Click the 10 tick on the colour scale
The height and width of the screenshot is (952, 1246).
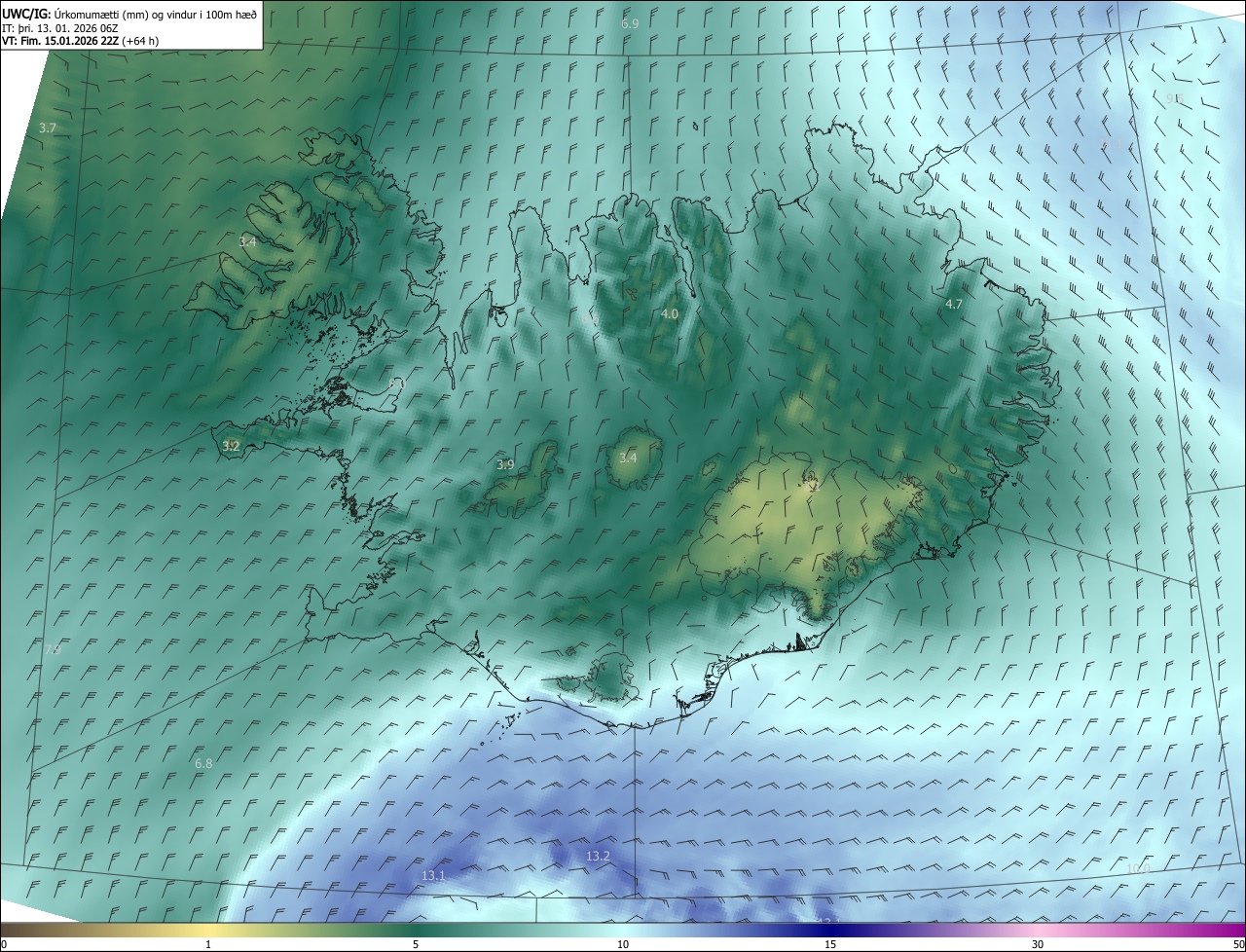623,945
